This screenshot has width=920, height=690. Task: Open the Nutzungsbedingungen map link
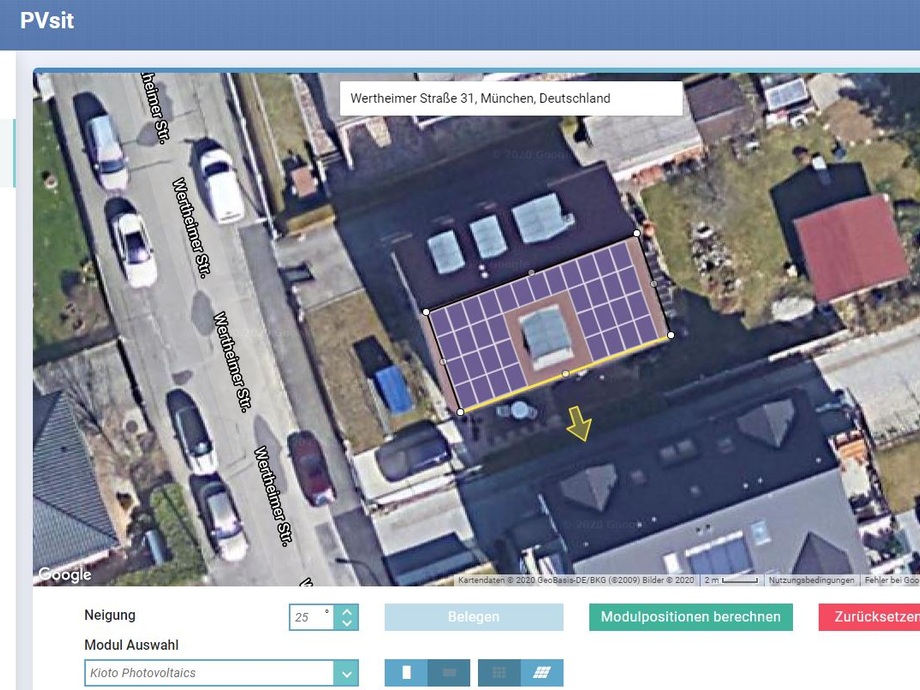(811, 580)
